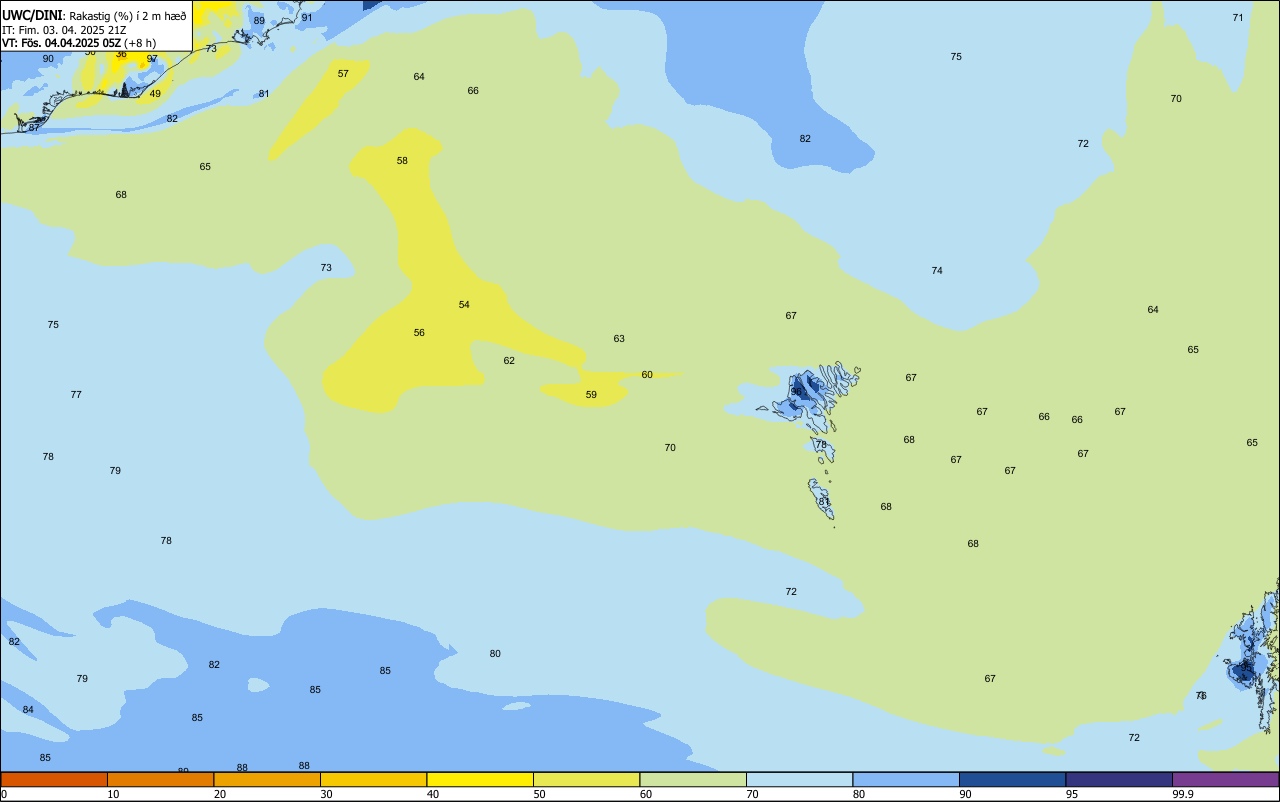Select the 40–50 bright yellow legend swatch
Viewport: 1280px width, 802px height.
[x=480, y=779]
